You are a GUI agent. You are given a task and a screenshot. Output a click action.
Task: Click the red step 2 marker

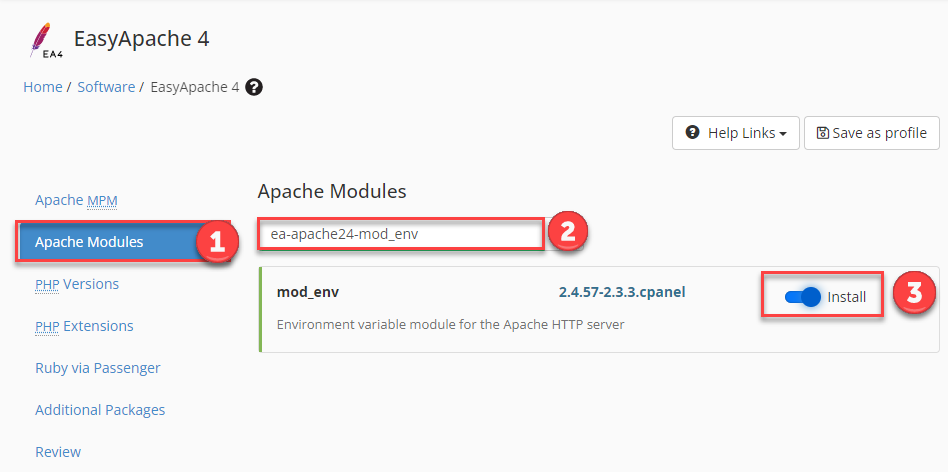tap(567, 233)
